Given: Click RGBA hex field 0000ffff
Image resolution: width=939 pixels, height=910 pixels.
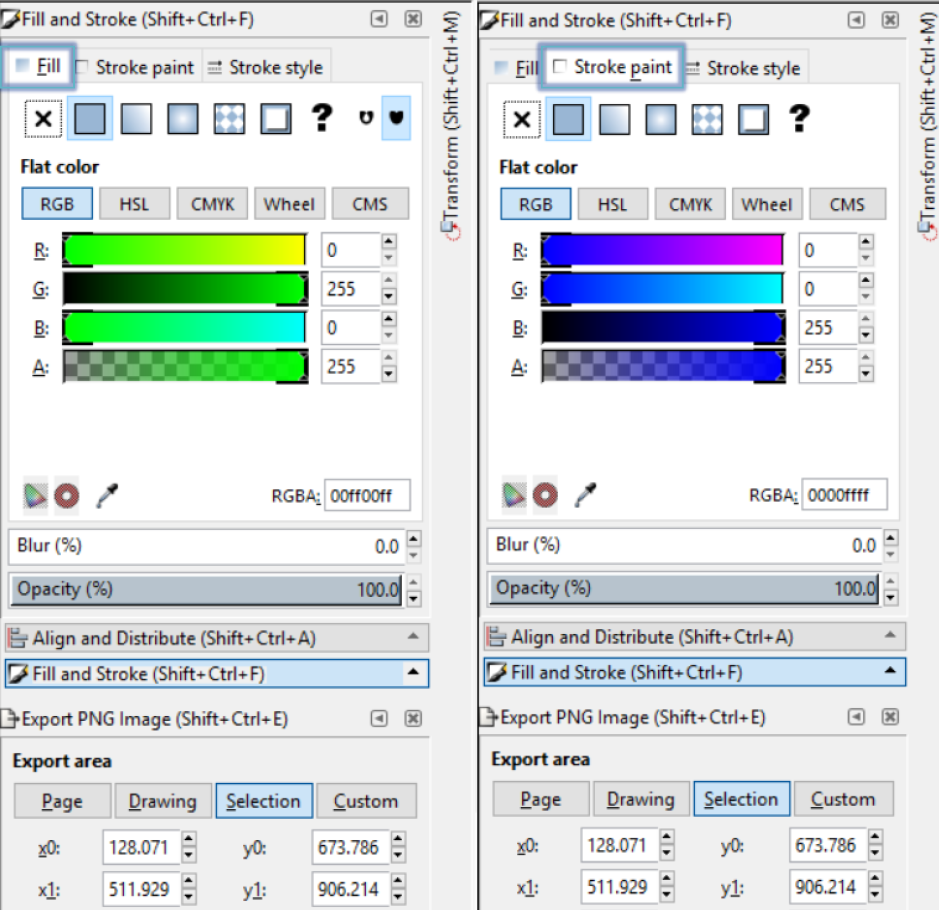Looking at the screenshot, I should click(844, 495).
